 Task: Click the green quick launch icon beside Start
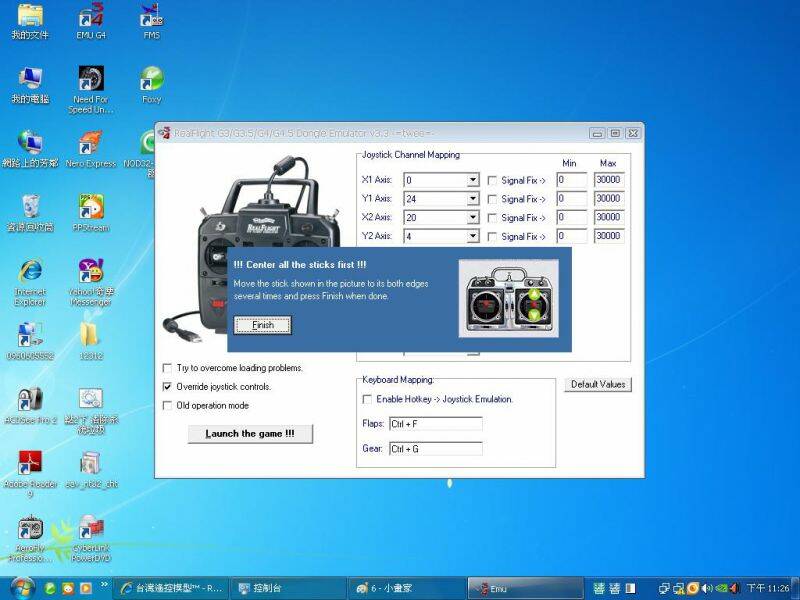[x=50, y=588]
